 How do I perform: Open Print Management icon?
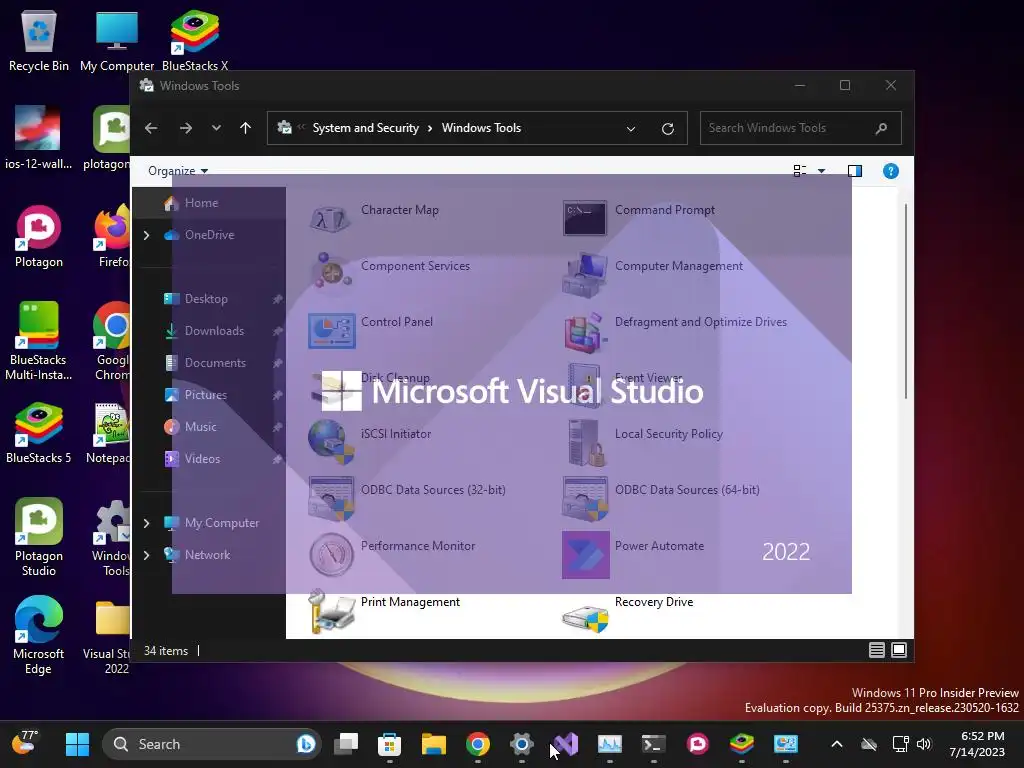[x=331, y=611]
